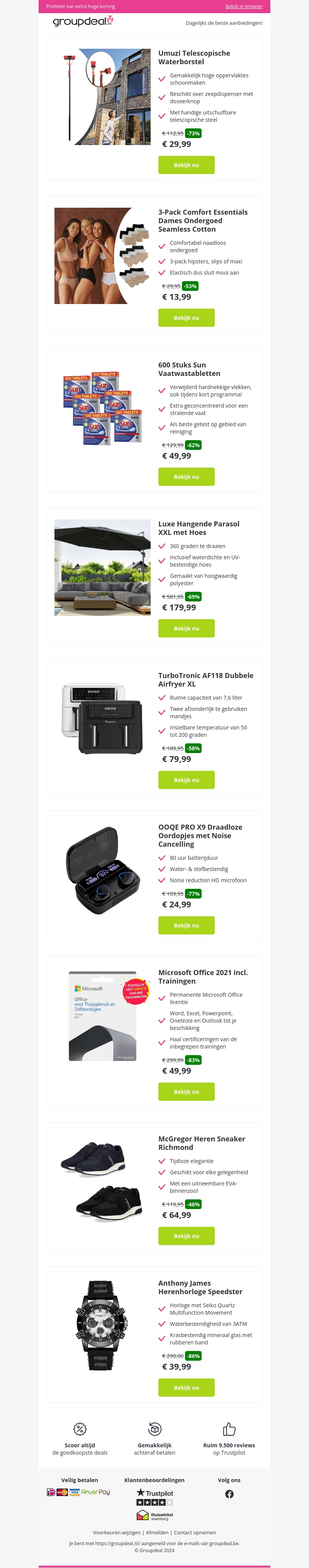The image size is (309, 1568).
Task: Click Bekijk nu for Umuzi Telescopische Waterborstel
Action: (186, 165)
